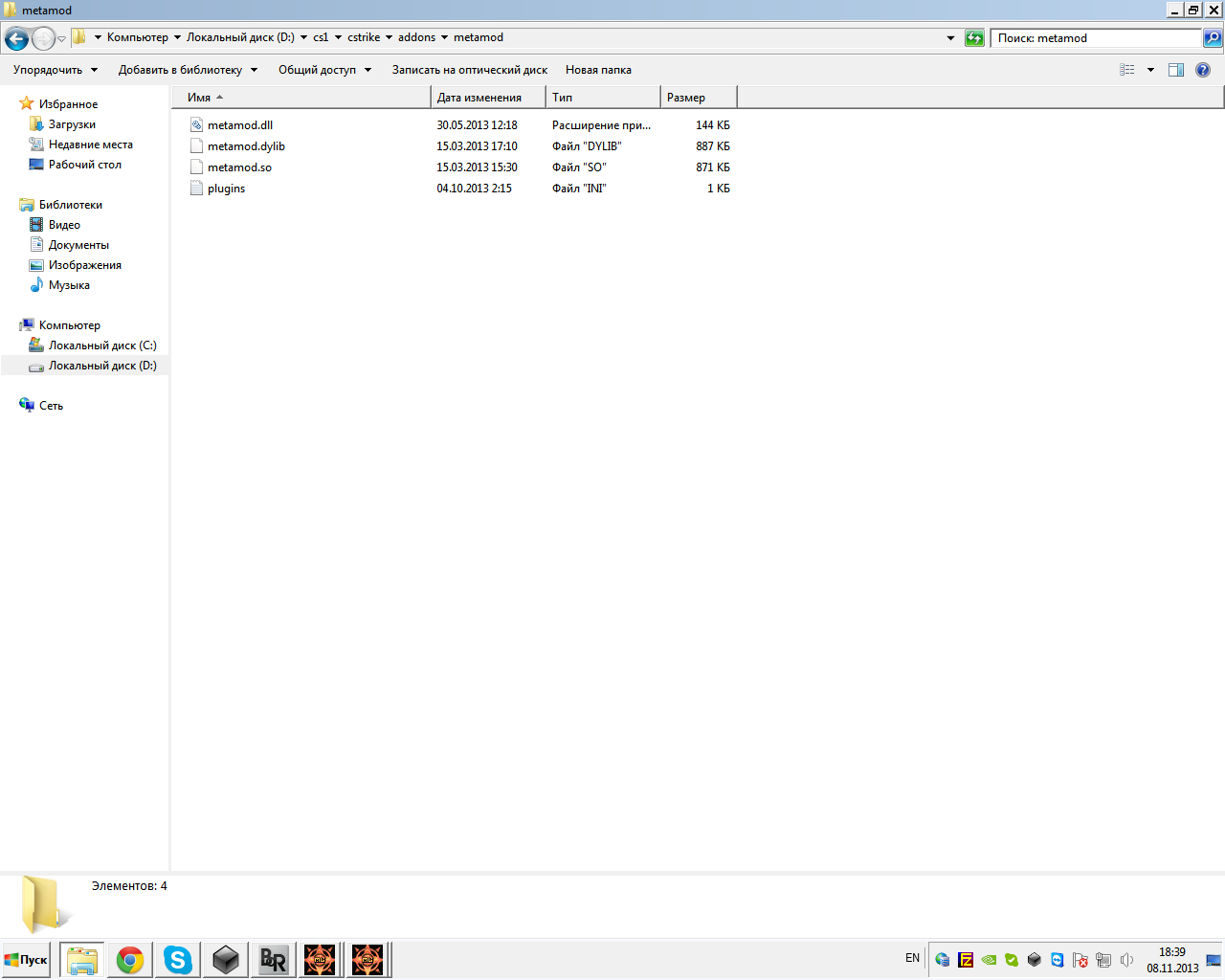The height and width of the screenshot is (980, 1225).
Task: Click the green Skype status tray icon
Action: click(1012, 960)
